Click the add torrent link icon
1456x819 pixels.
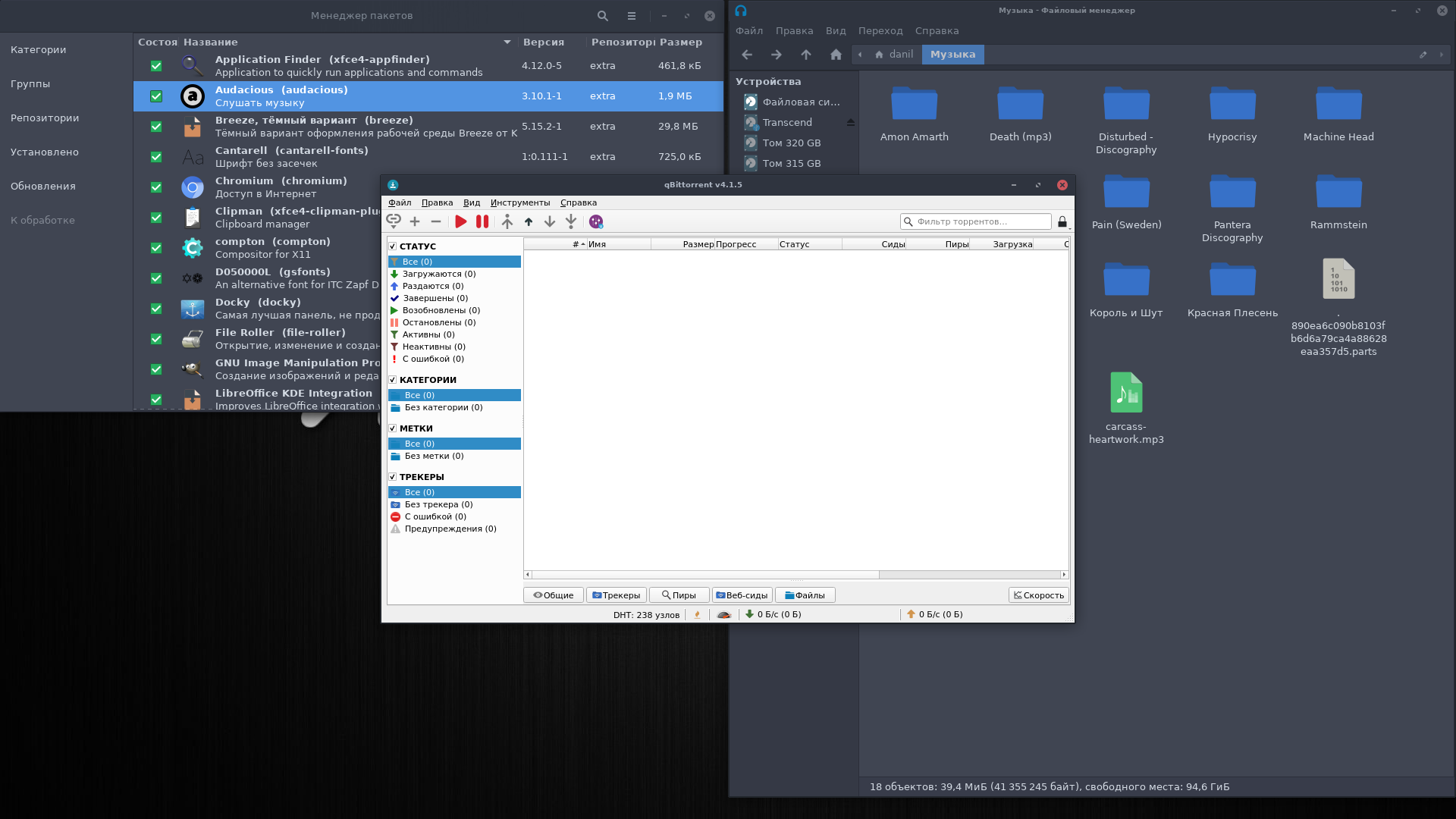tap(393, 221)
